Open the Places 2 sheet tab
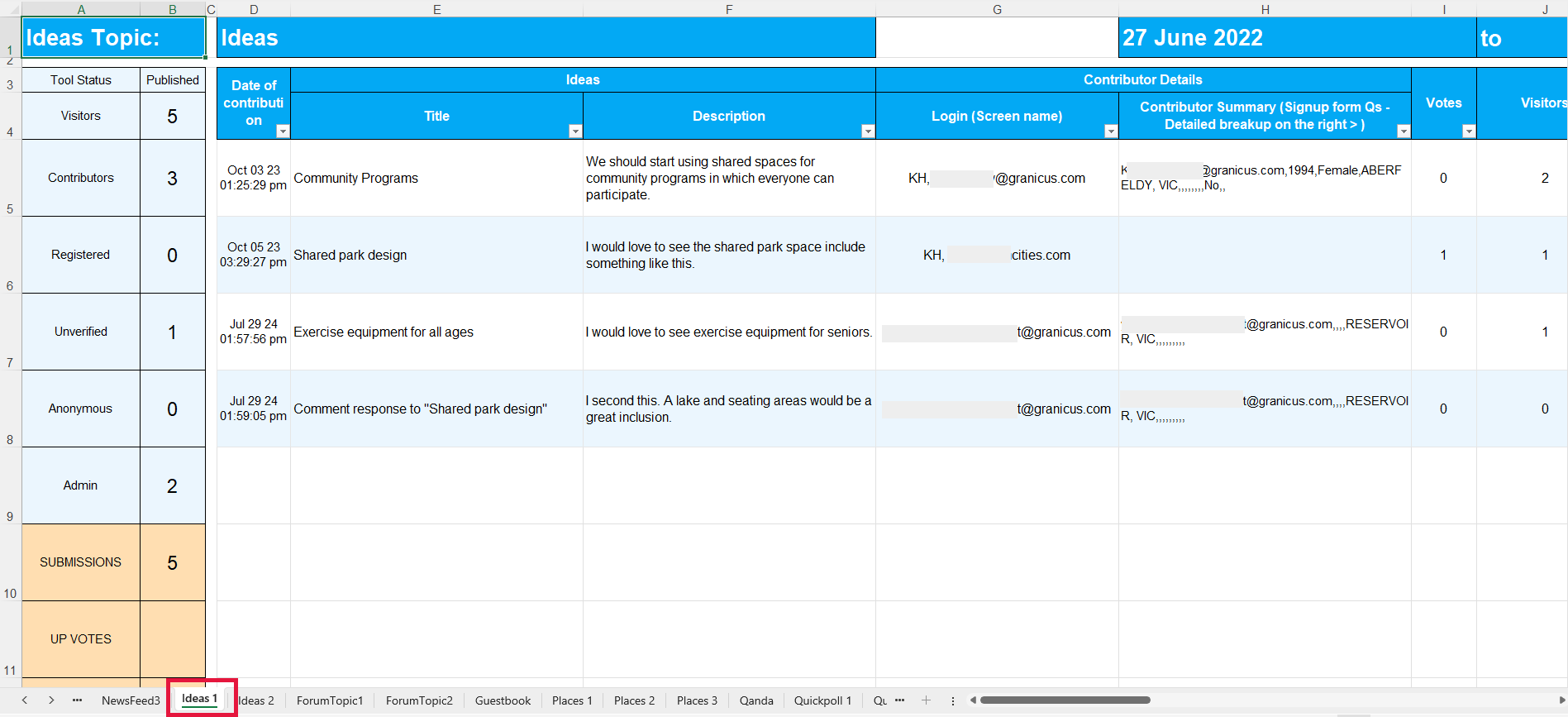Image resolution: width=1568 pixels, height=717 pixels. pyautogui.click(x=634, y=700)
